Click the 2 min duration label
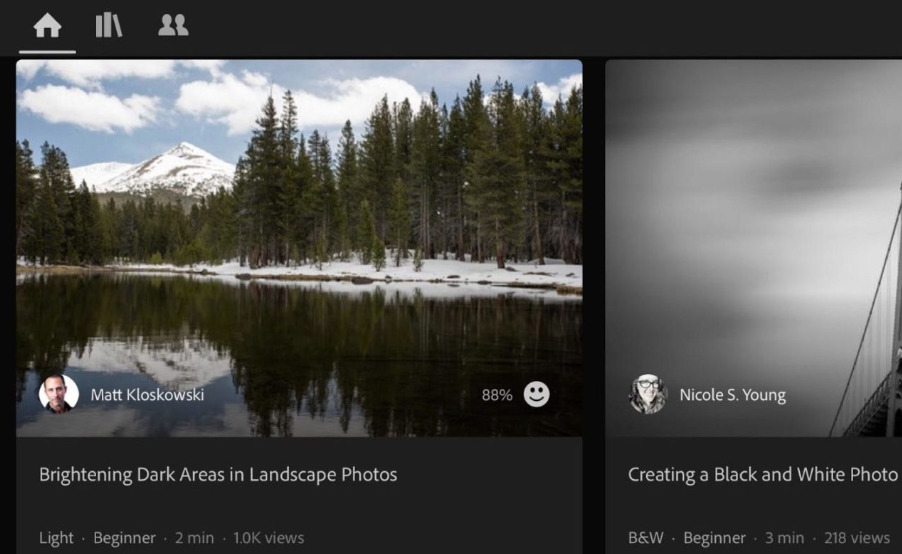Image resolution: width=902 pixels, height=554 pixels. [x=194, y=538]
